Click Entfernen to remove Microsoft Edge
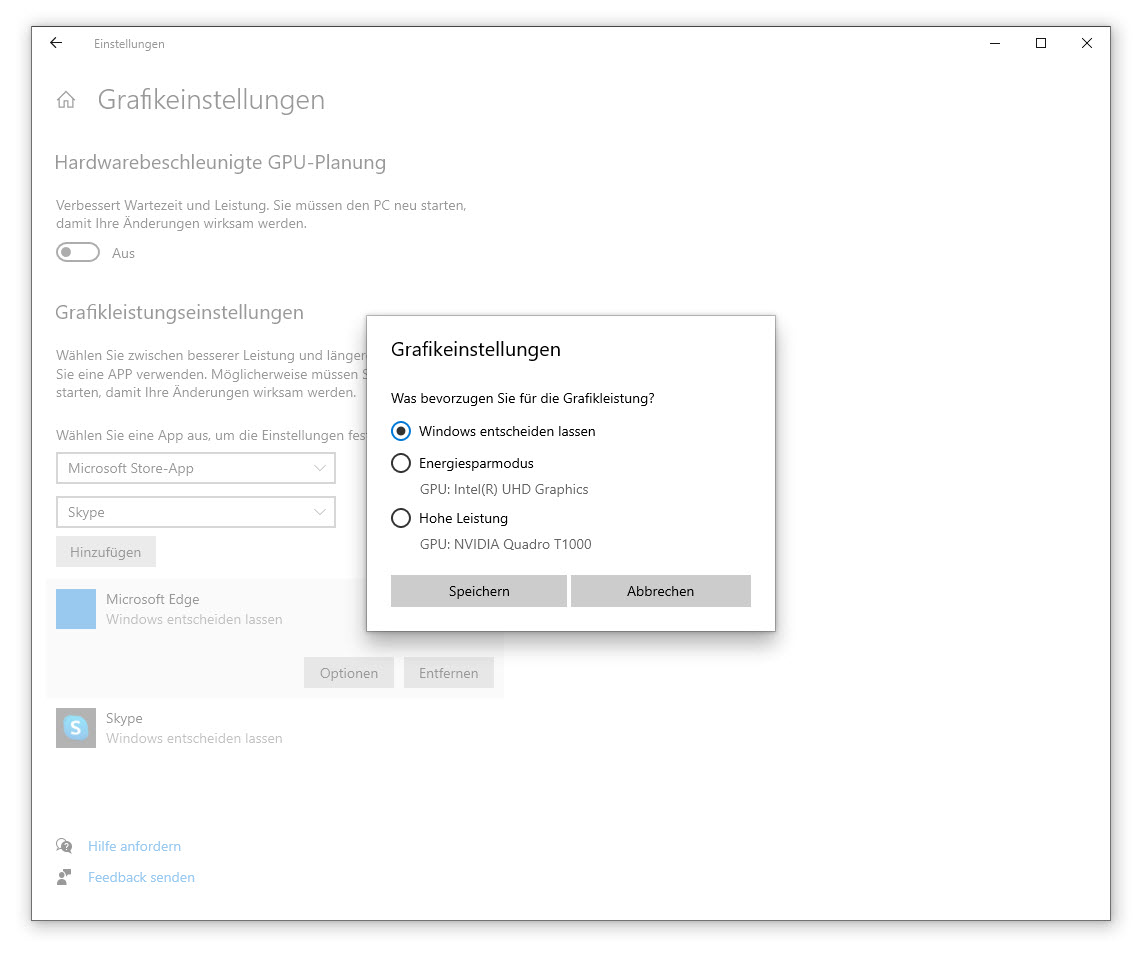Image resolution: width=1142 pixels, height=954 pixels. click(x=448, y=672)
